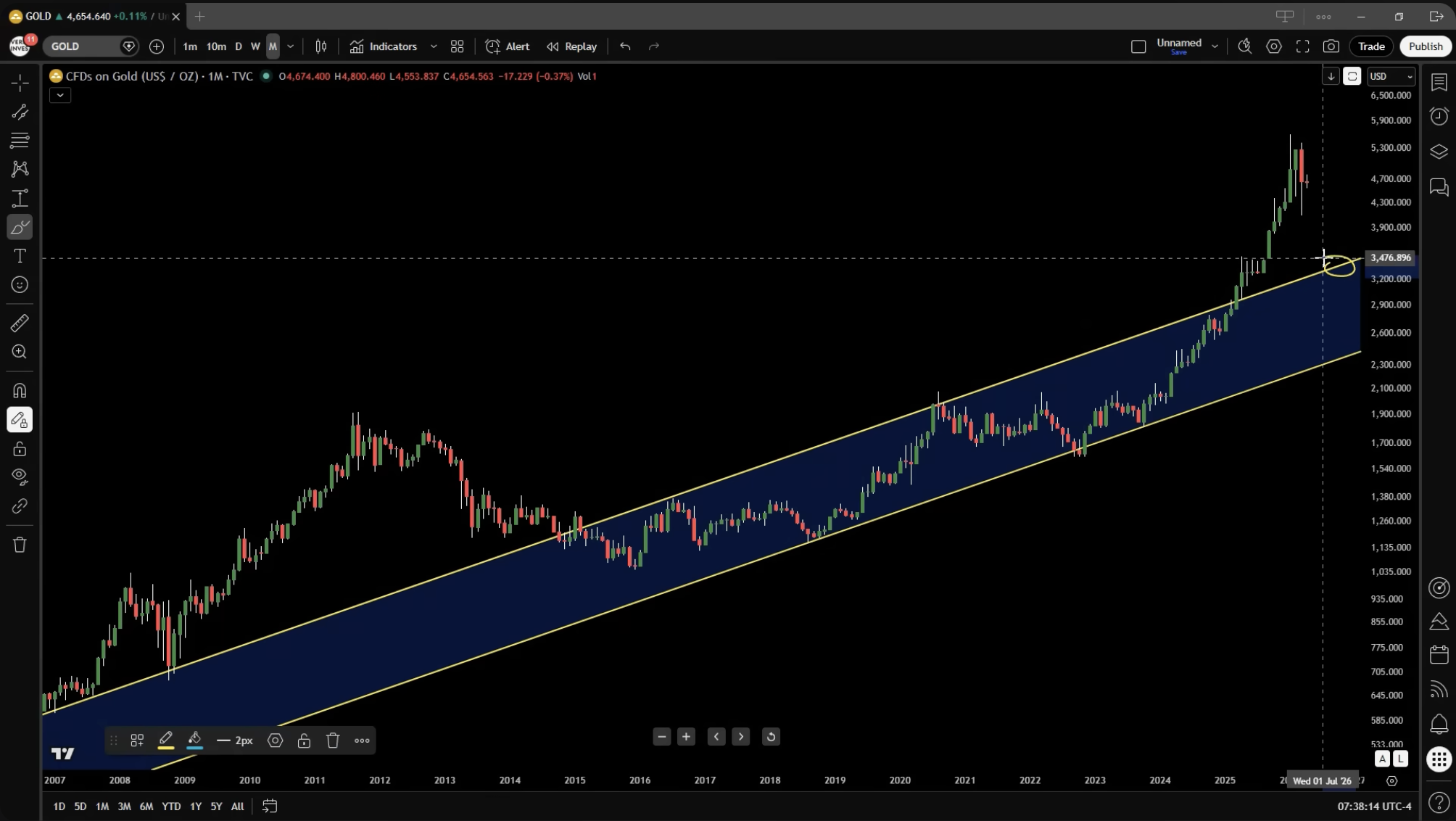Select the YTD date range

171,806
